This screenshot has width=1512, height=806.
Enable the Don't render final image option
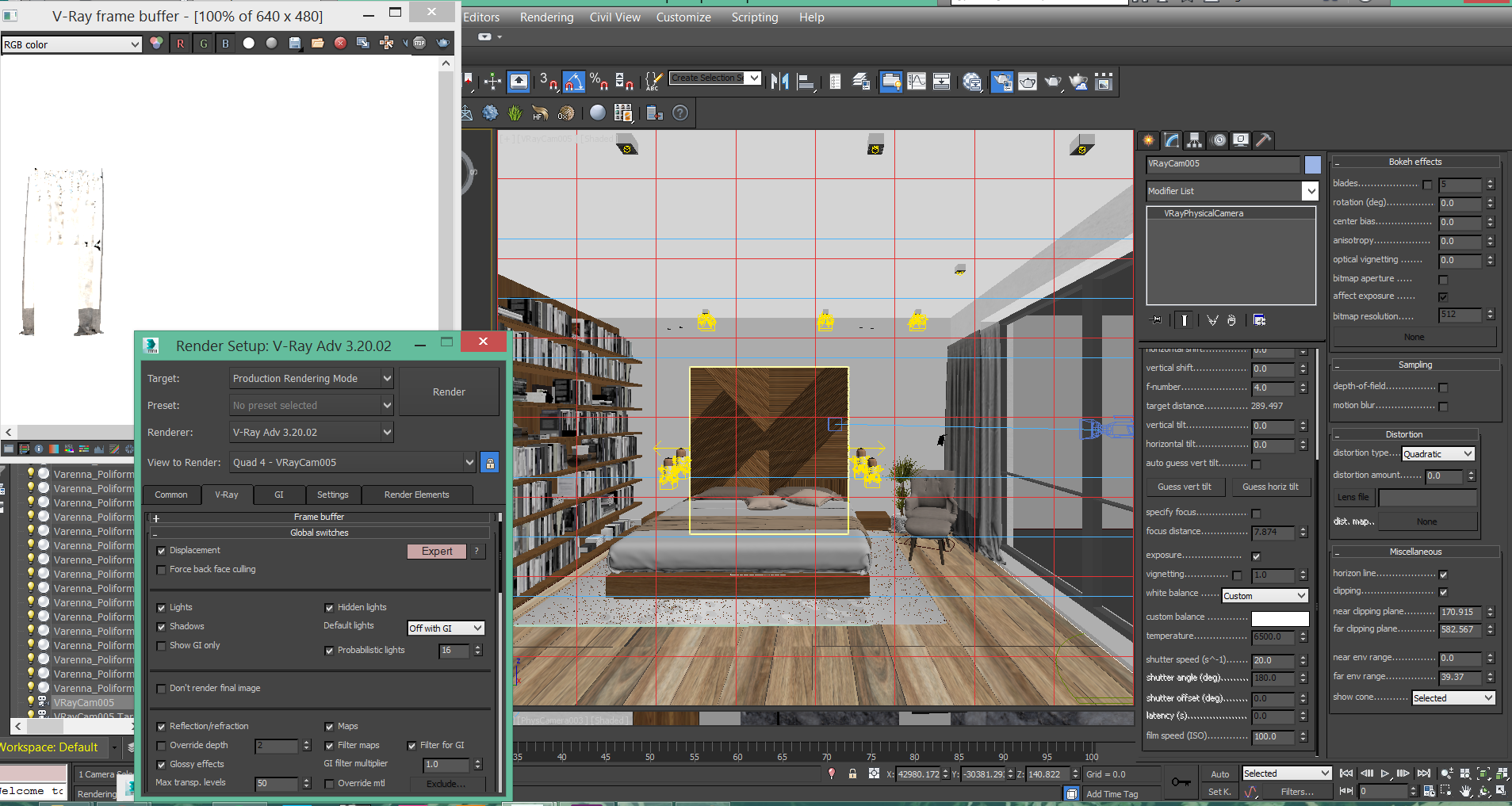(x=162, y=688)
